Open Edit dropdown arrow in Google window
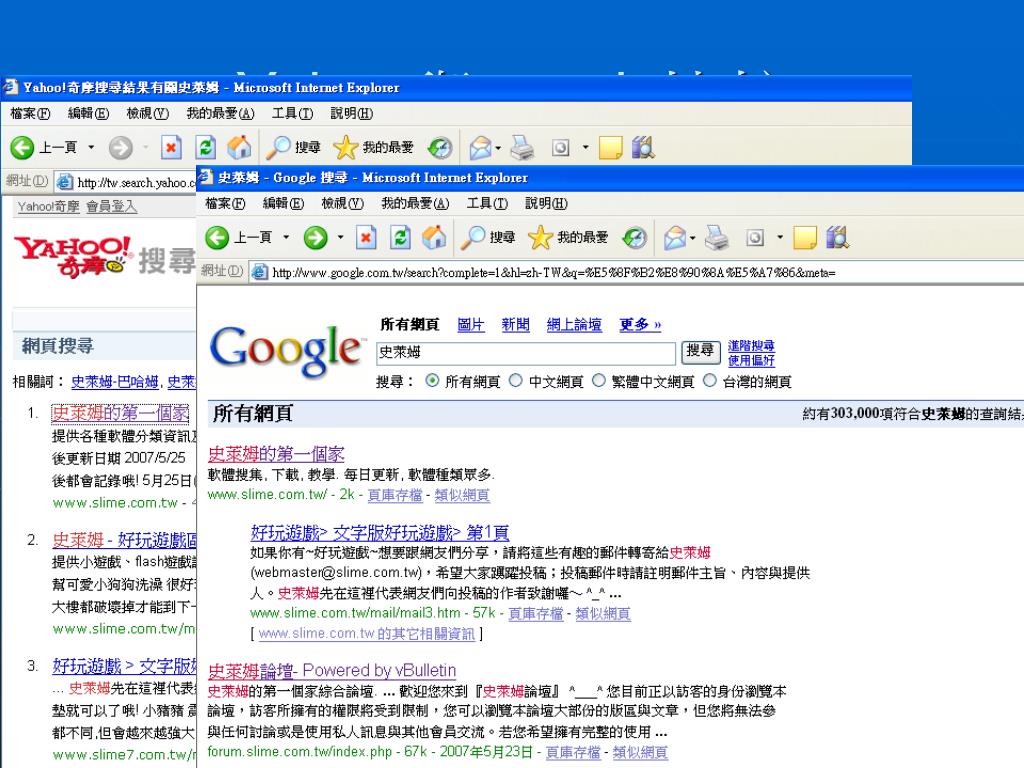This screenshot has width=1024, height=768. pyautogui.click(x=780, y=238)
